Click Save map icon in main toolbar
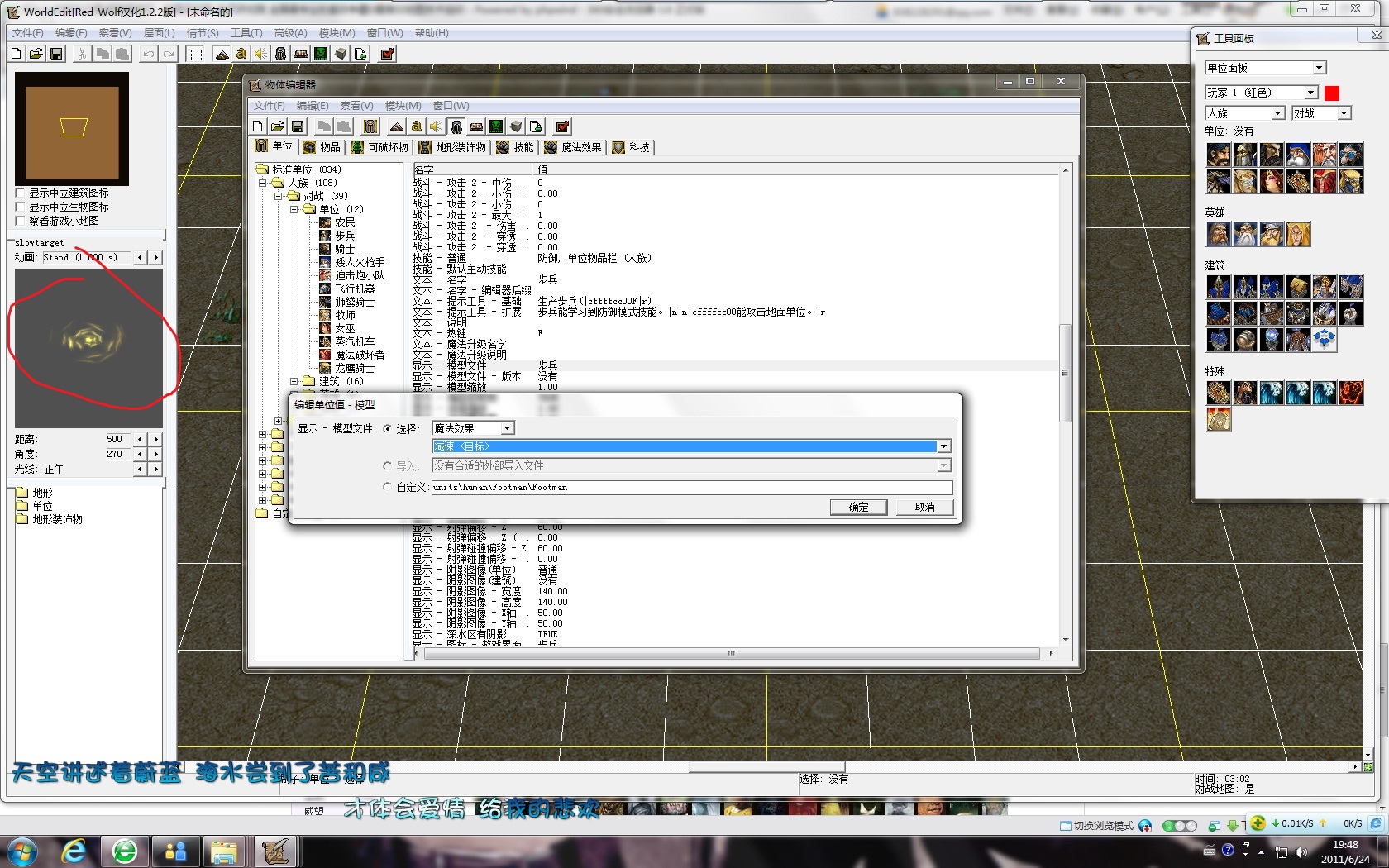Screen dimensions: 1389x868 point(56,54)
